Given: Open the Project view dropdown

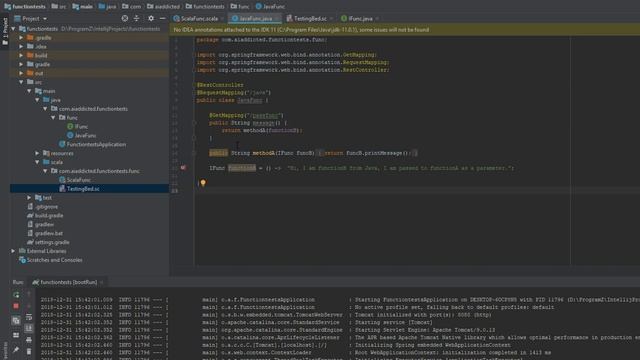Looking at the screenshot, I should [31, 18].
